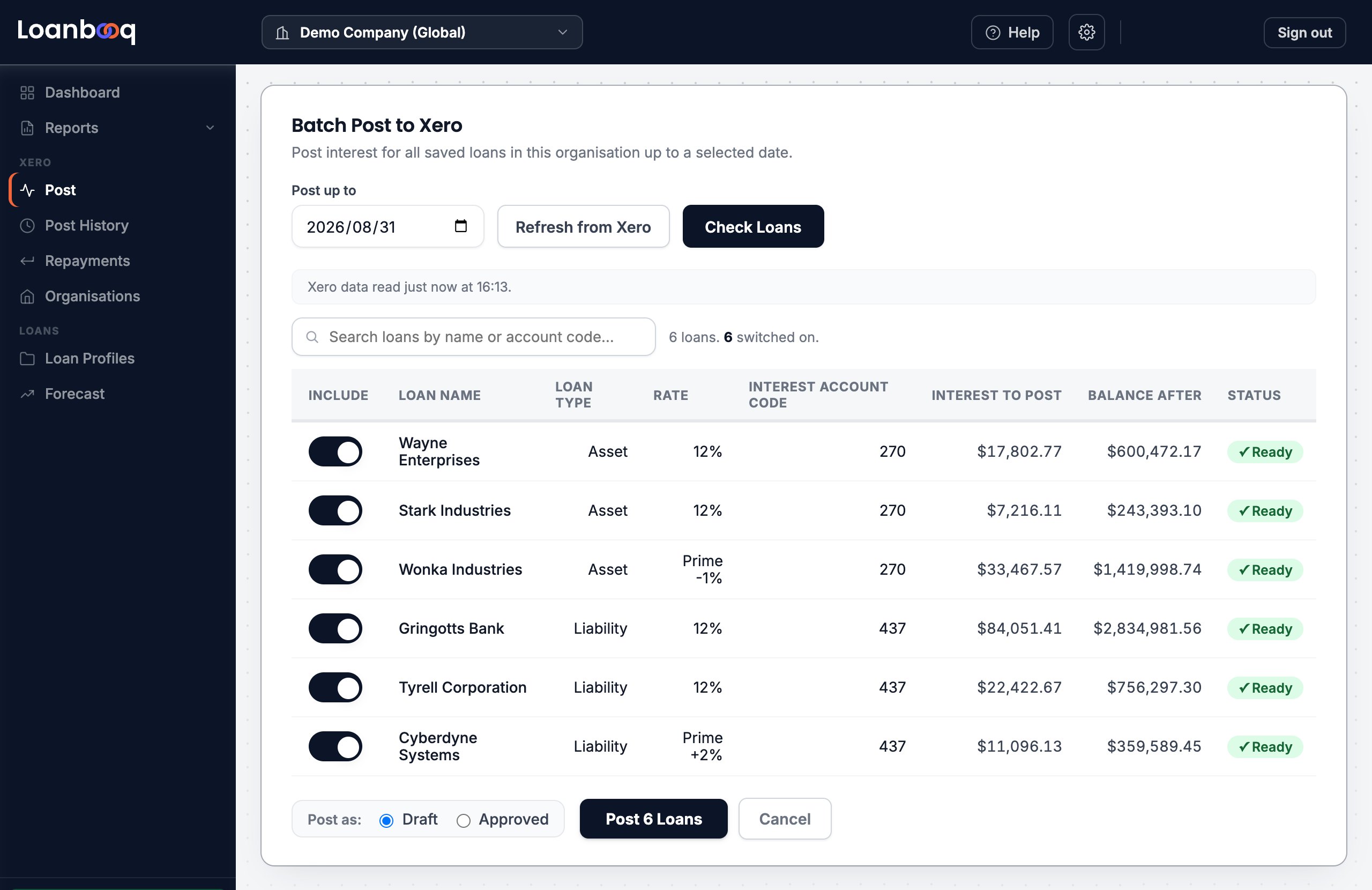This screenshot has height=890, width=1372.
Task: Click the Post up to date field
Action: [387, 227]
